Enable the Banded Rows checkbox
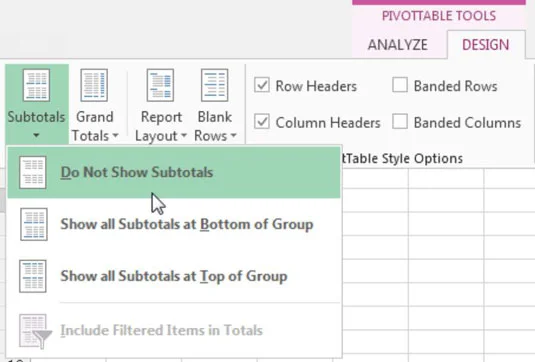Image resolution: width=535 pixels, height=362 pixels. pyautogui.click(x=400, y=85)
